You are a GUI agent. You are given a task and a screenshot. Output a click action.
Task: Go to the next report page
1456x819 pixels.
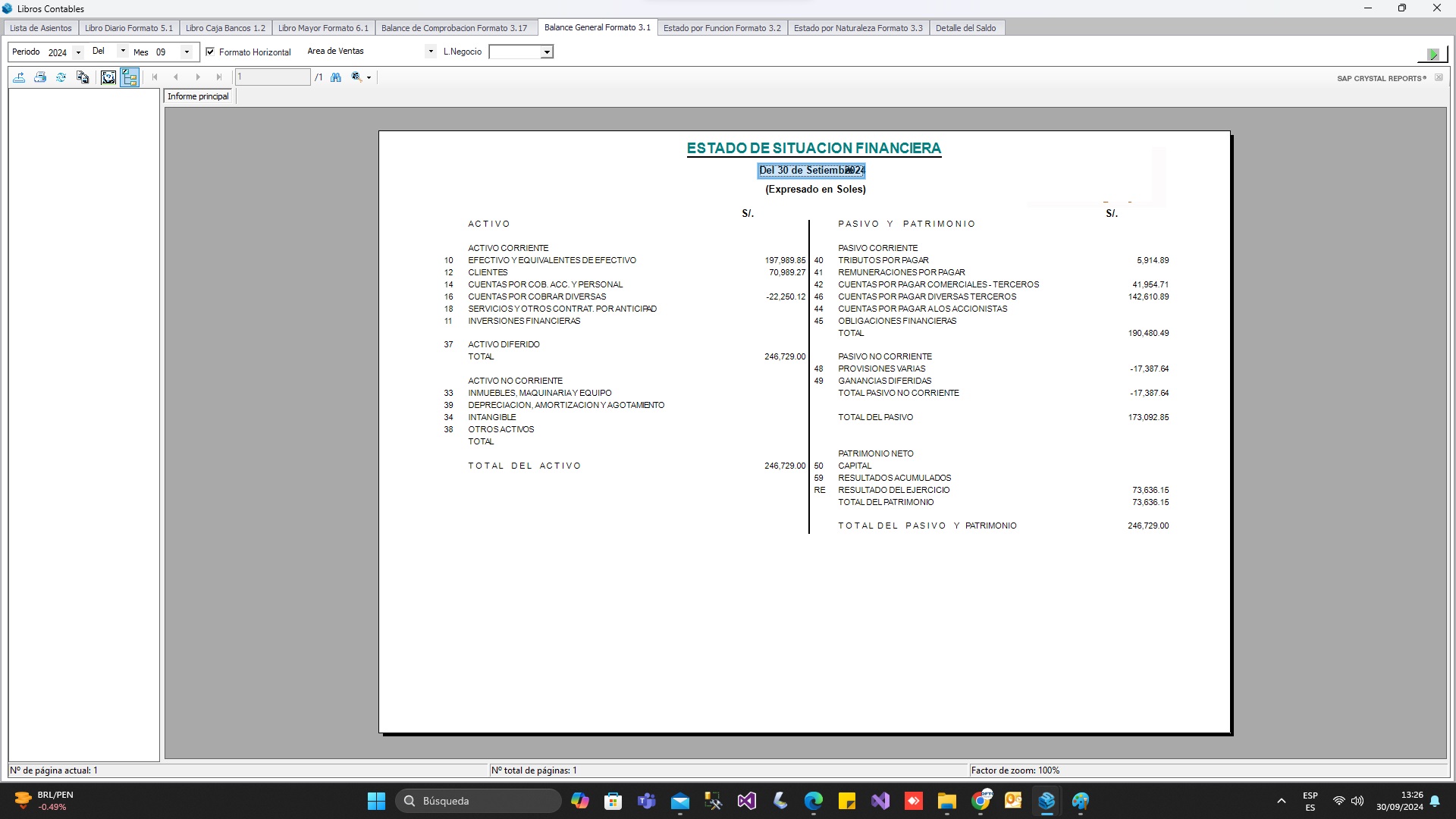coord(198,77)
